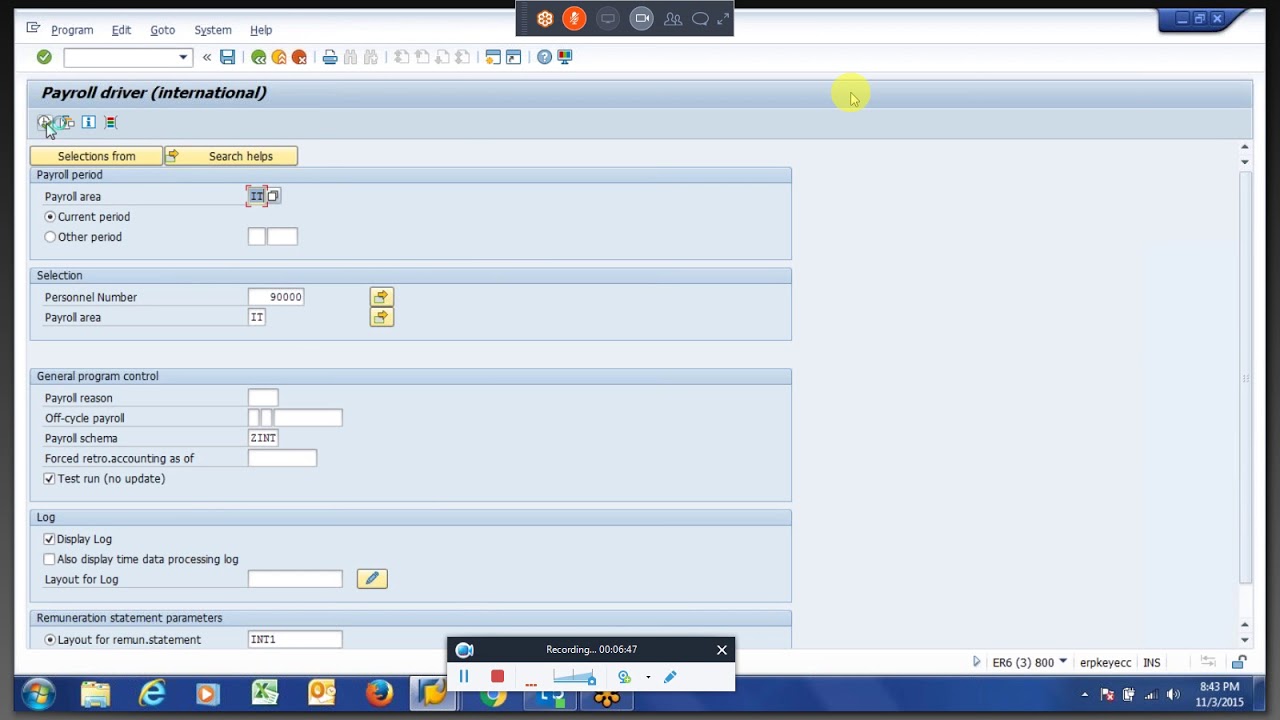Click the double chevron beside command field
Viewport: 1280px width, 720px height.
click(207, 57)
